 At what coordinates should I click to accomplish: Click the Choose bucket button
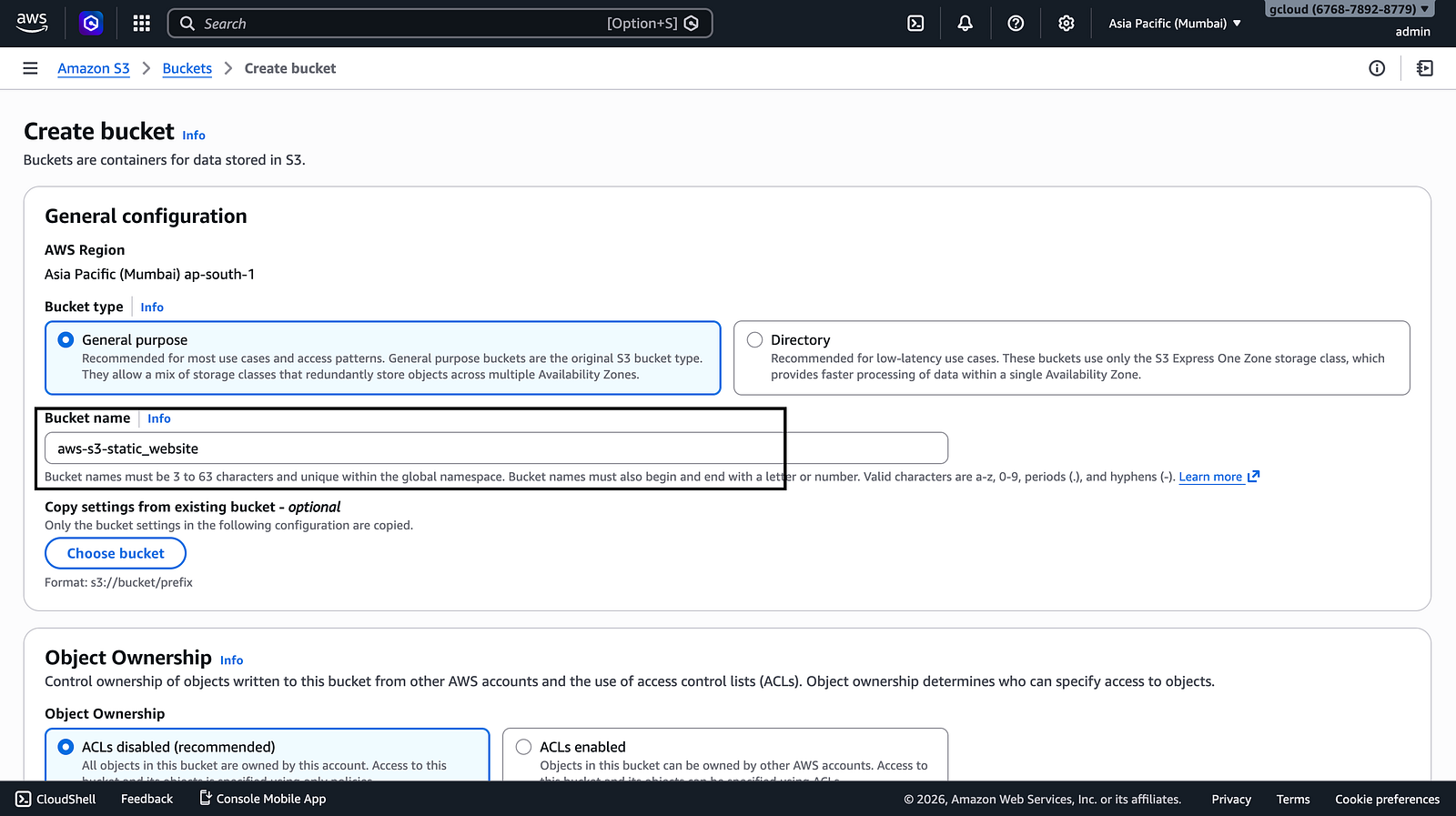coord(116,553)
